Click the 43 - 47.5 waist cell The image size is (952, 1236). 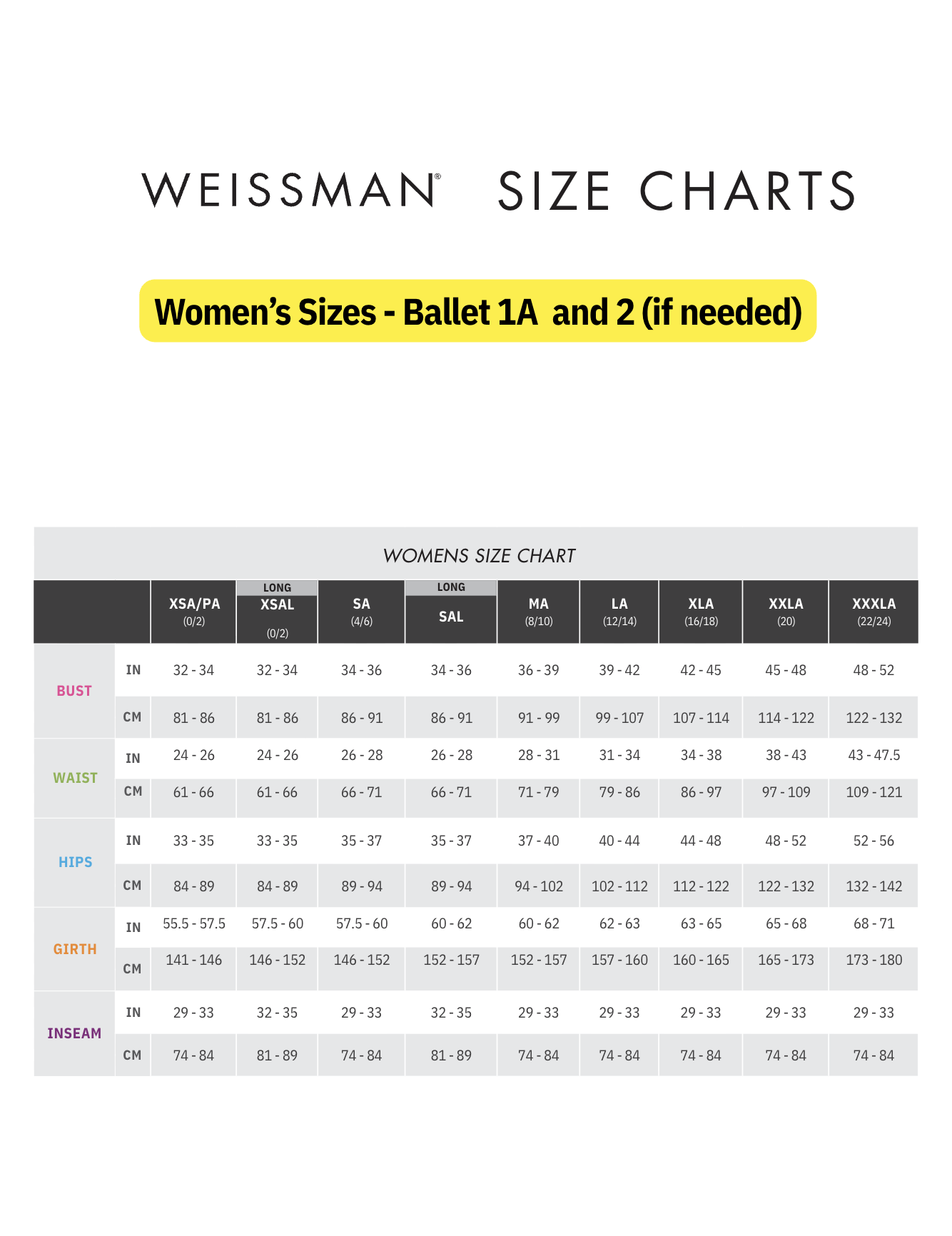click(873, 755)
